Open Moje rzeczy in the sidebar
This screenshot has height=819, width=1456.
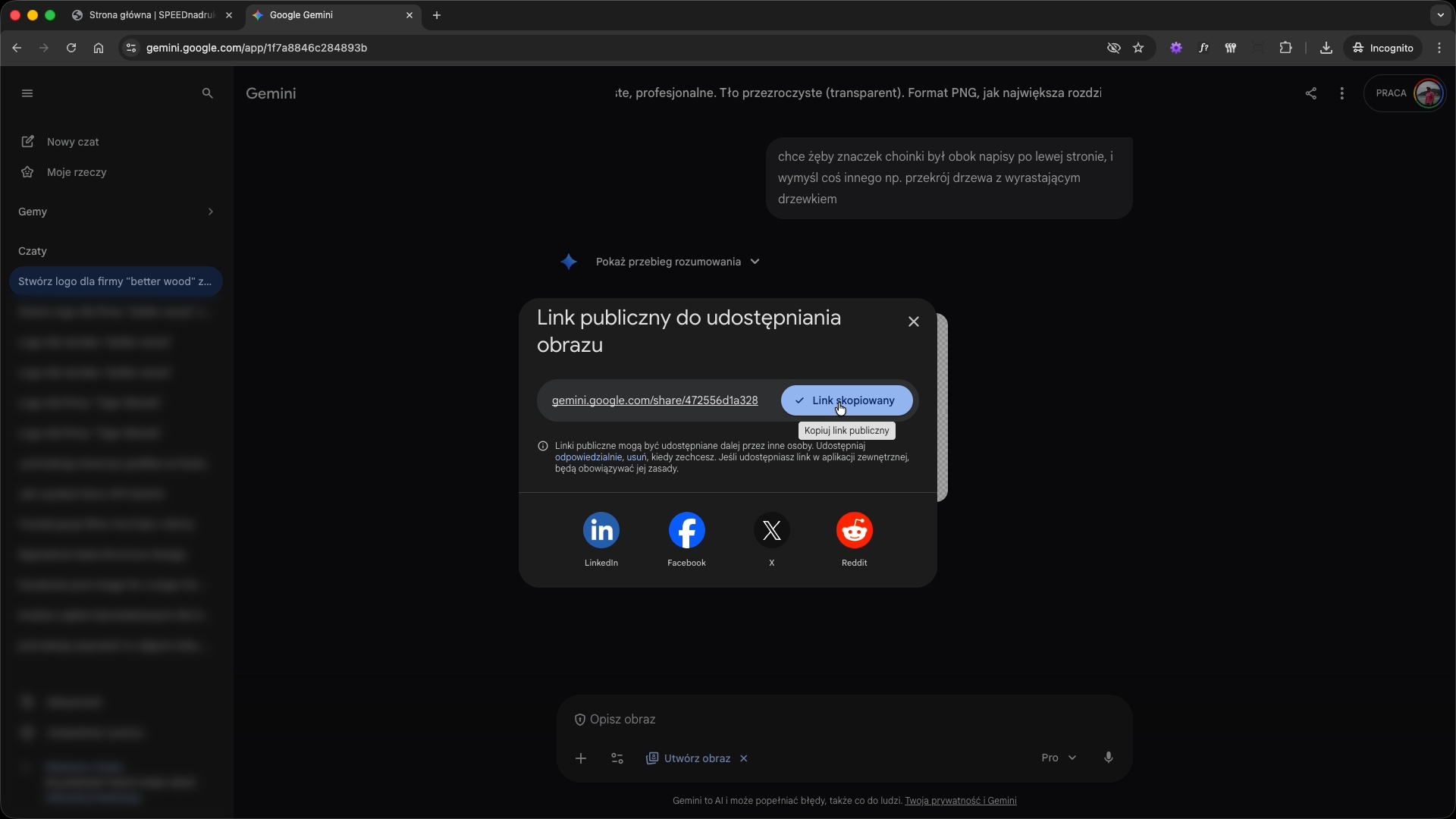[x=77, y=172]
